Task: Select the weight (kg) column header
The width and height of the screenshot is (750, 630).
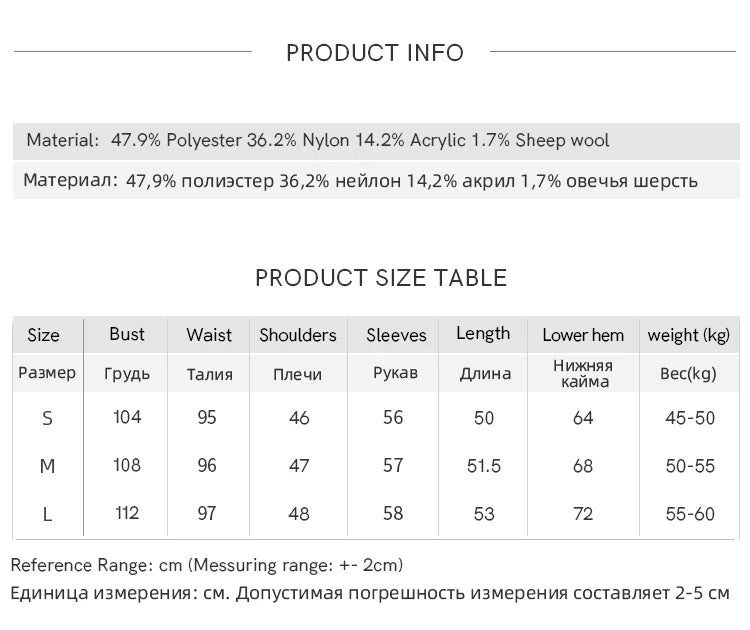Action: tap(689, 335)
